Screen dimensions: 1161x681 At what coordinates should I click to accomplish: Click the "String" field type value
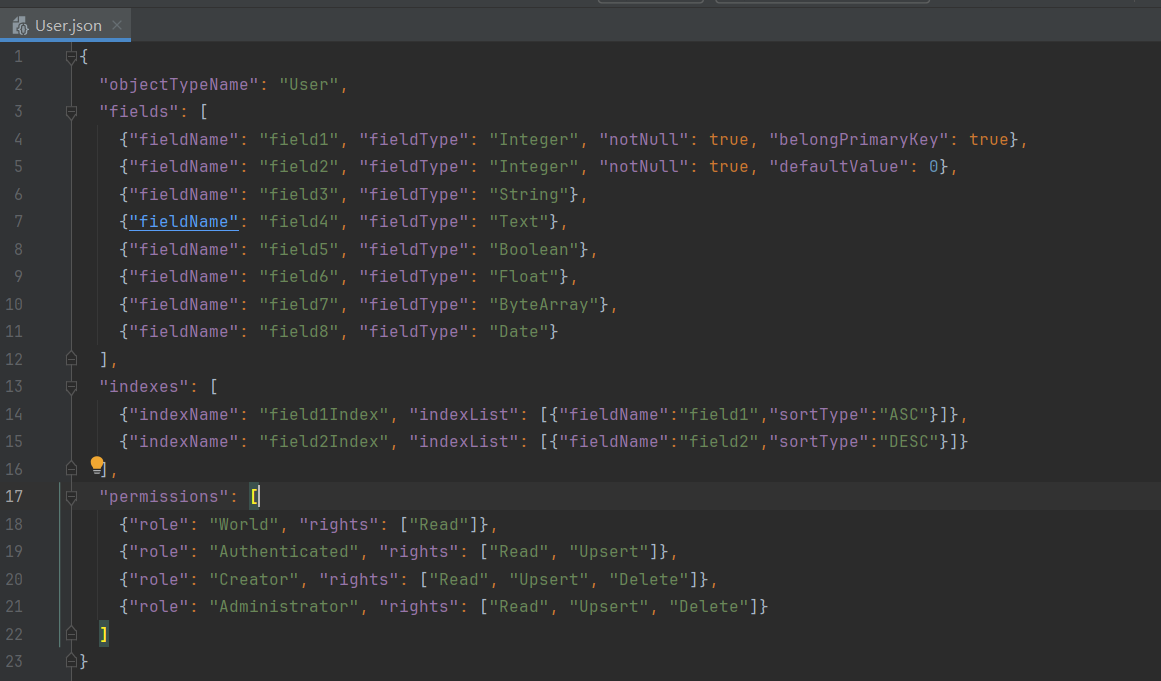[529, 194]
